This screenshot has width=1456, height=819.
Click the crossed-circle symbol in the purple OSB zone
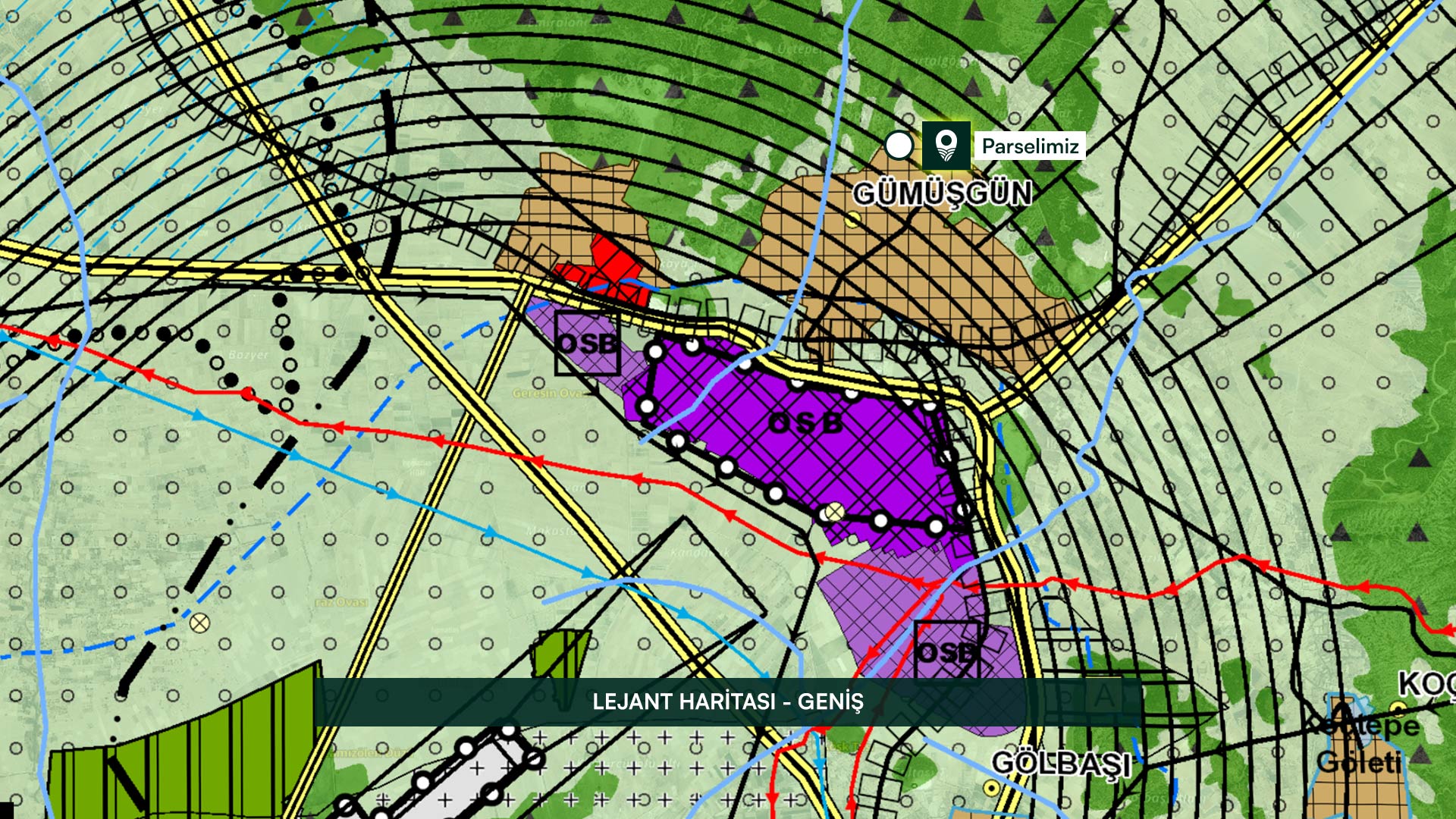[x=834, y=512]
